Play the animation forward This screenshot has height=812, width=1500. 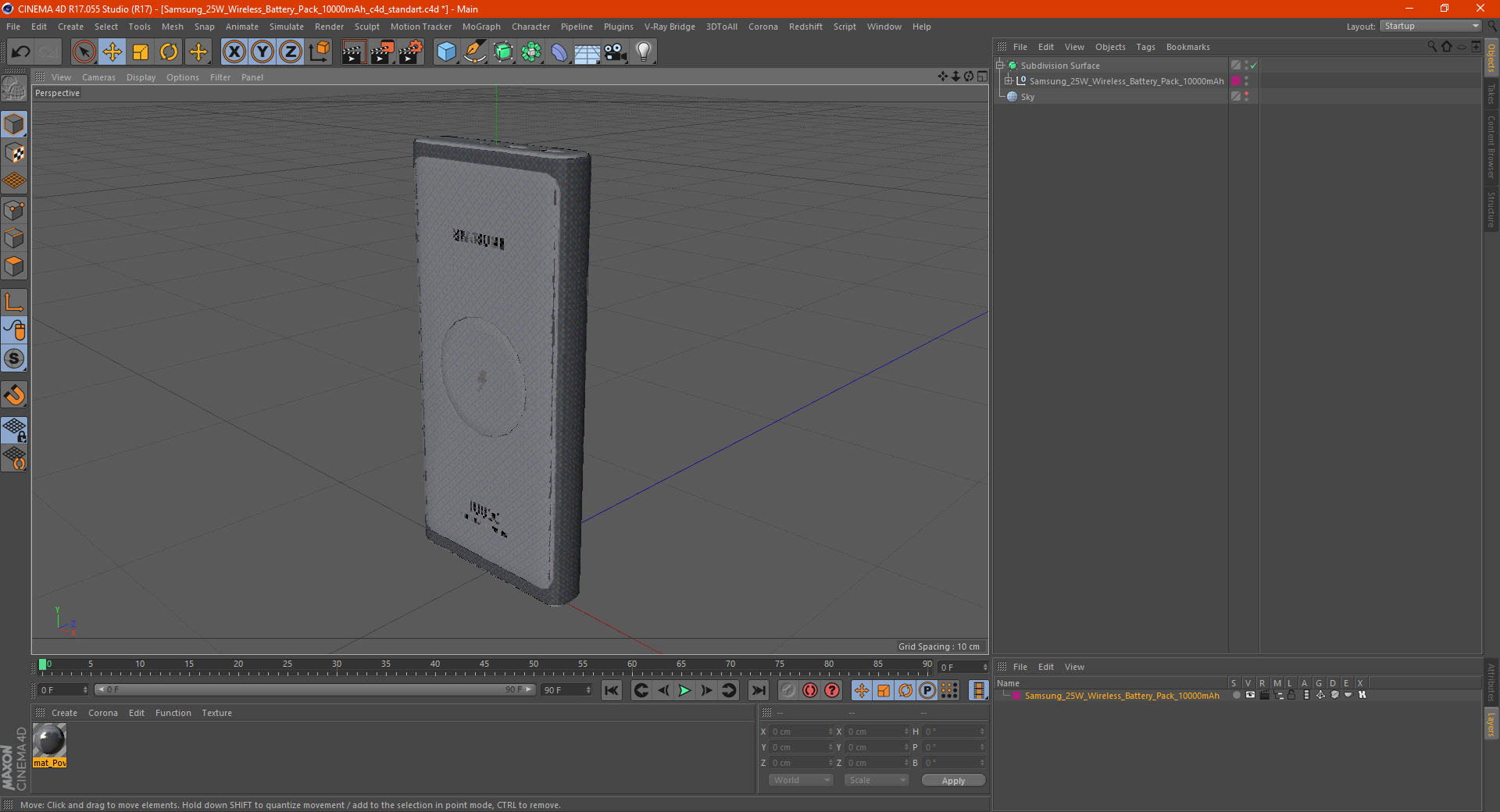[684, 690]
